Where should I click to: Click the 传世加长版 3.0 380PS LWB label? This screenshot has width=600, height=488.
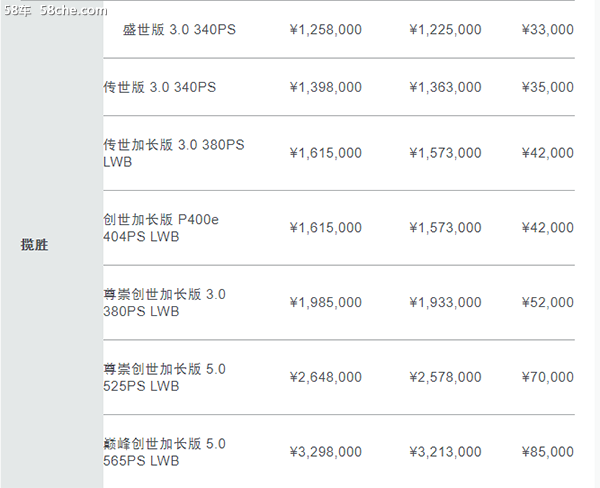point(174,153)
